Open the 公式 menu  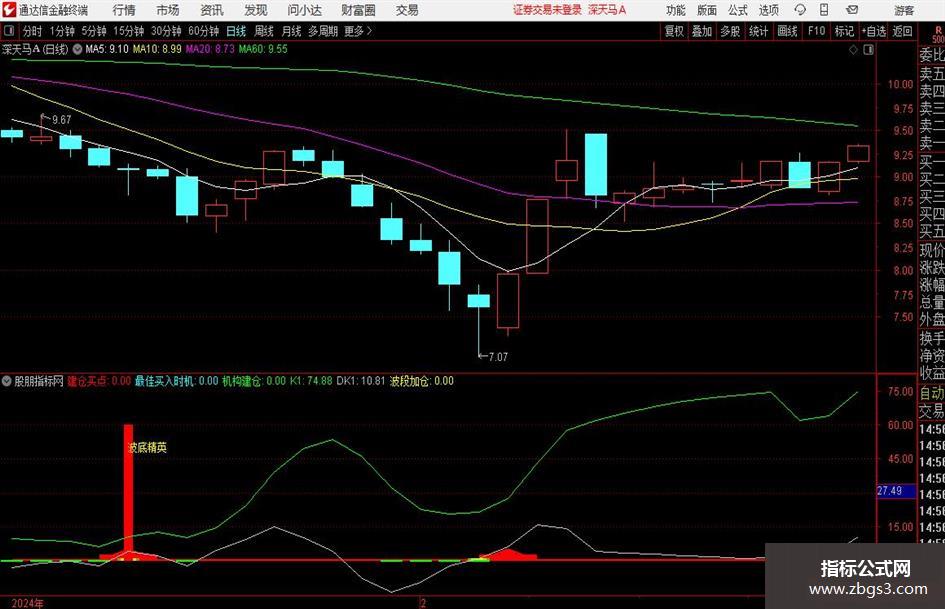coord(738,10)
